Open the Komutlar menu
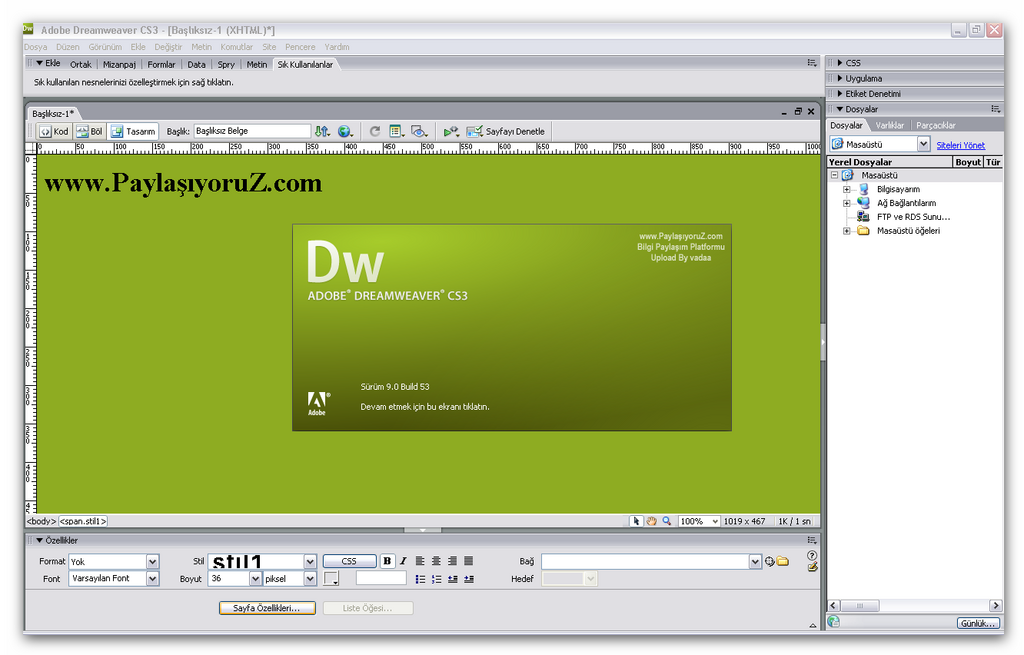The width and height of the screenshot is (1024, 655). pos(236,47)
